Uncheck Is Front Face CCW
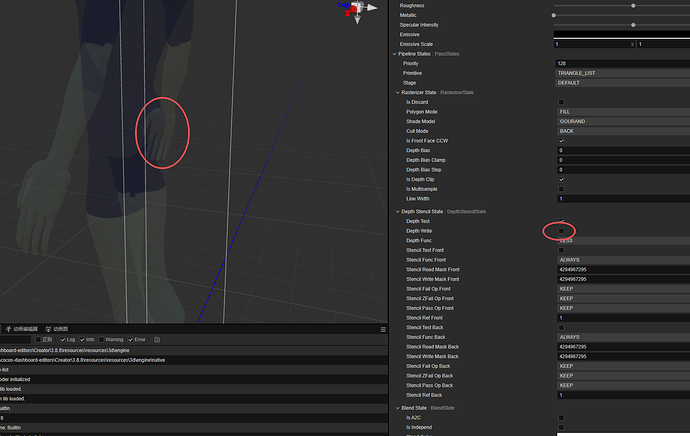 (x=561, y=141)
